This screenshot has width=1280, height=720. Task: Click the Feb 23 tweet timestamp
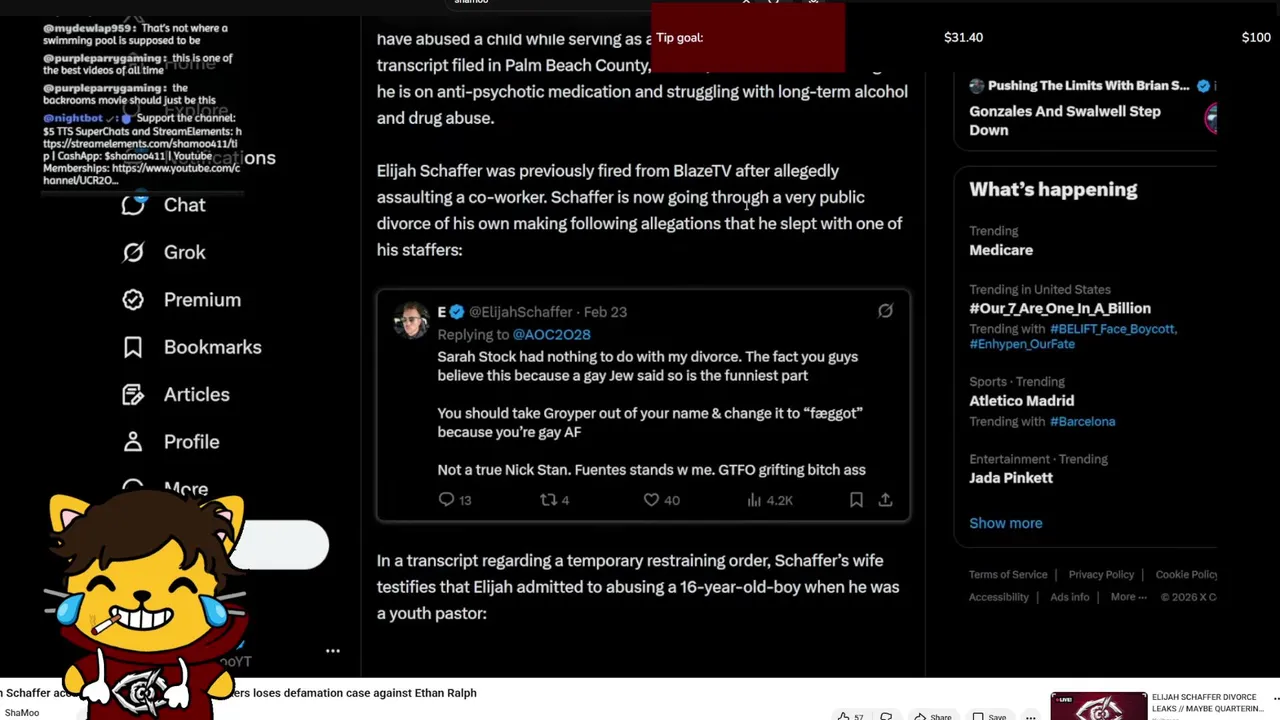tap(605, 312)
